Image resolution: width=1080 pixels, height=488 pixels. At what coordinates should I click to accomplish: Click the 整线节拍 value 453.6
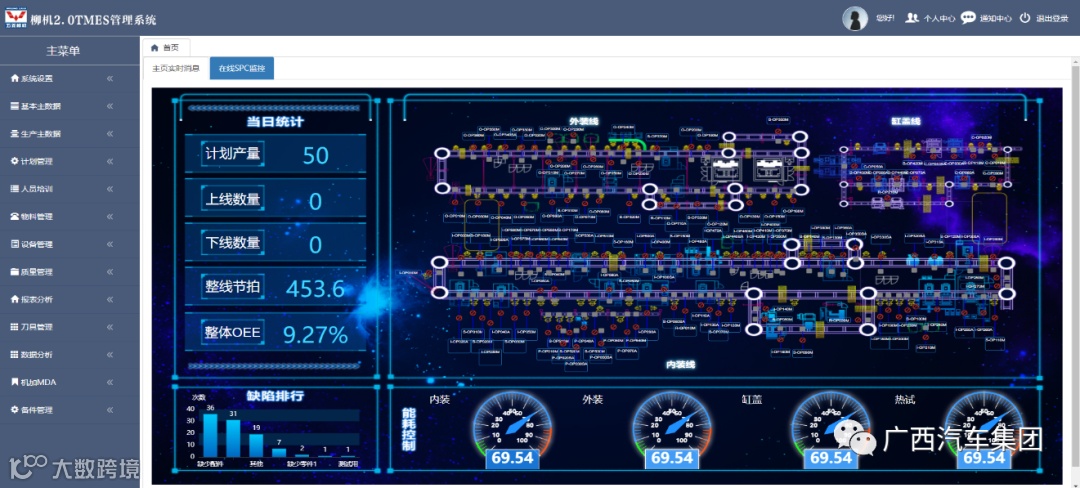tap(315, 288)
